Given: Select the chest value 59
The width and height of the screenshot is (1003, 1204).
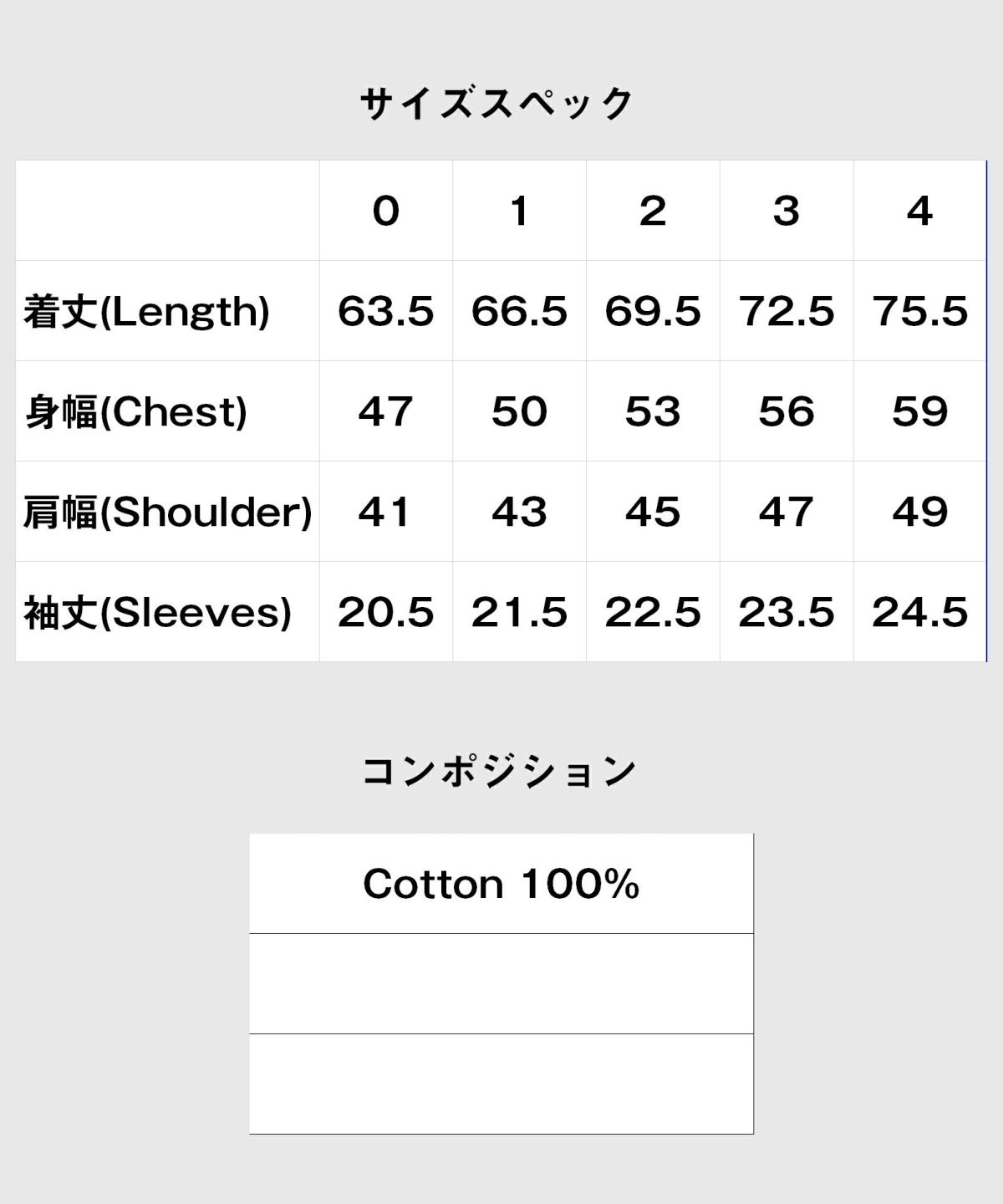Looking at the screenshot, I should coord(919,411).
